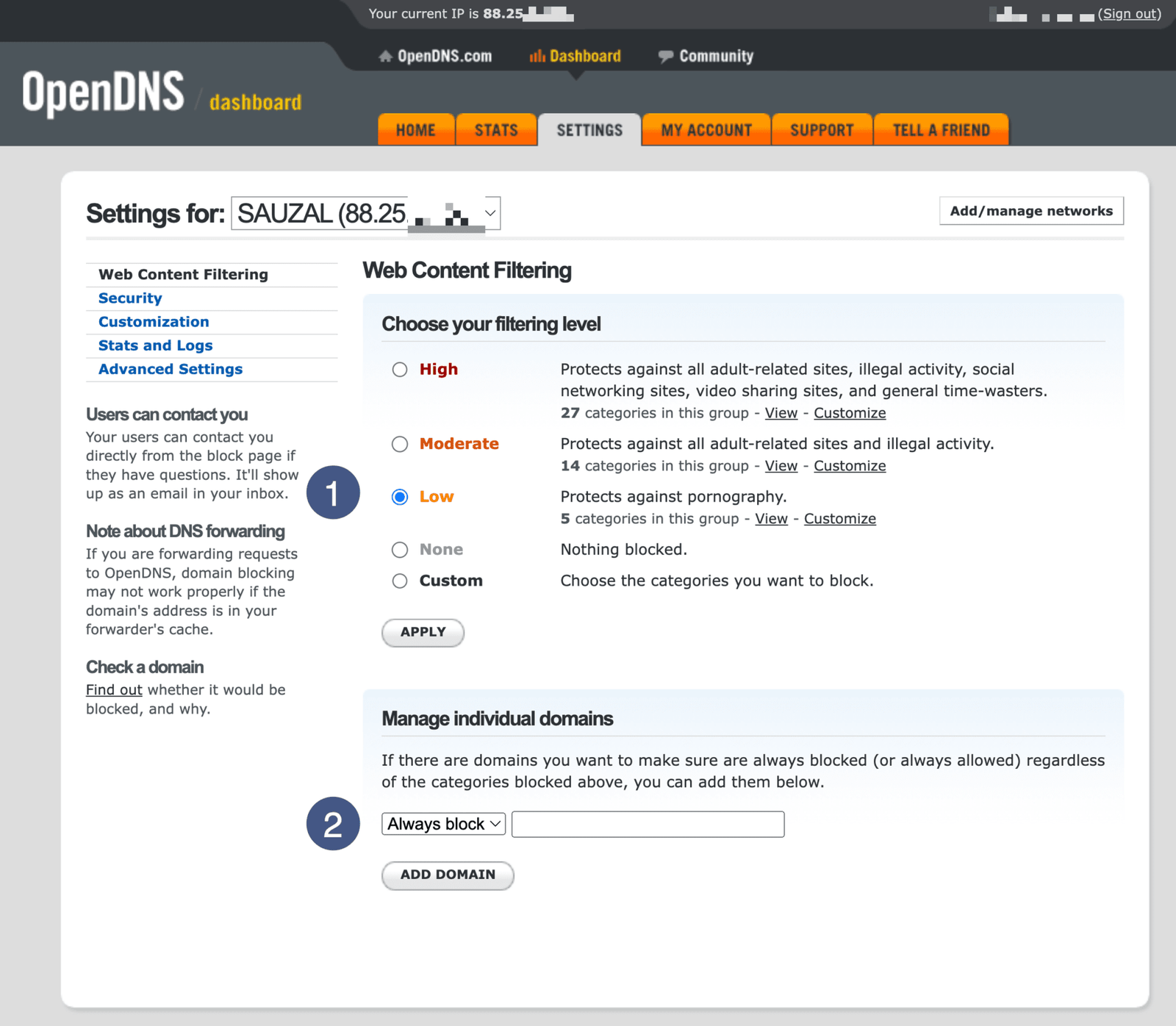Screen dimensions: 1176x1026
Task: Click the Custom level label
Action: coord(451,581)
